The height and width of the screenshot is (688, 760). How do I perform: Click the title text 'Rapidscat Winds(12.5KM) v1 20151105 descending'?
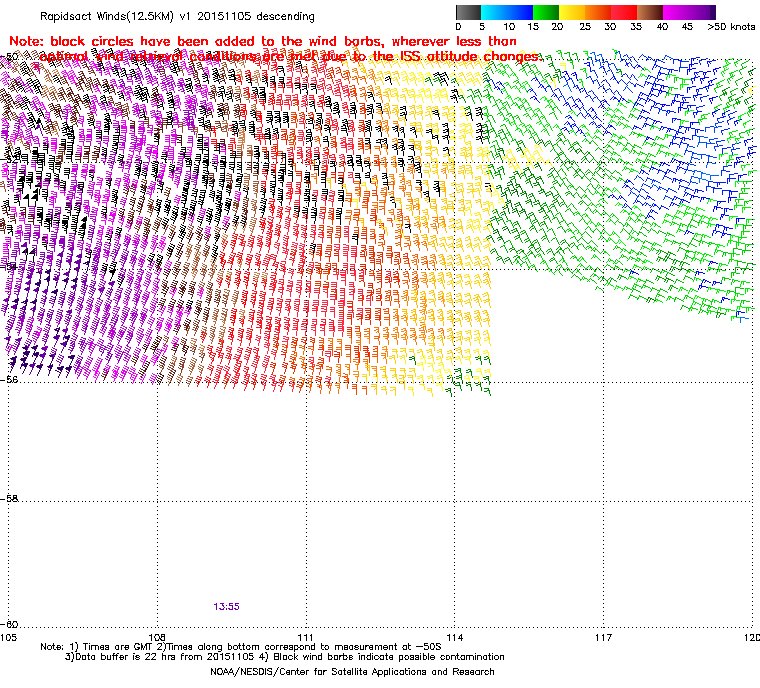point(177,16)
